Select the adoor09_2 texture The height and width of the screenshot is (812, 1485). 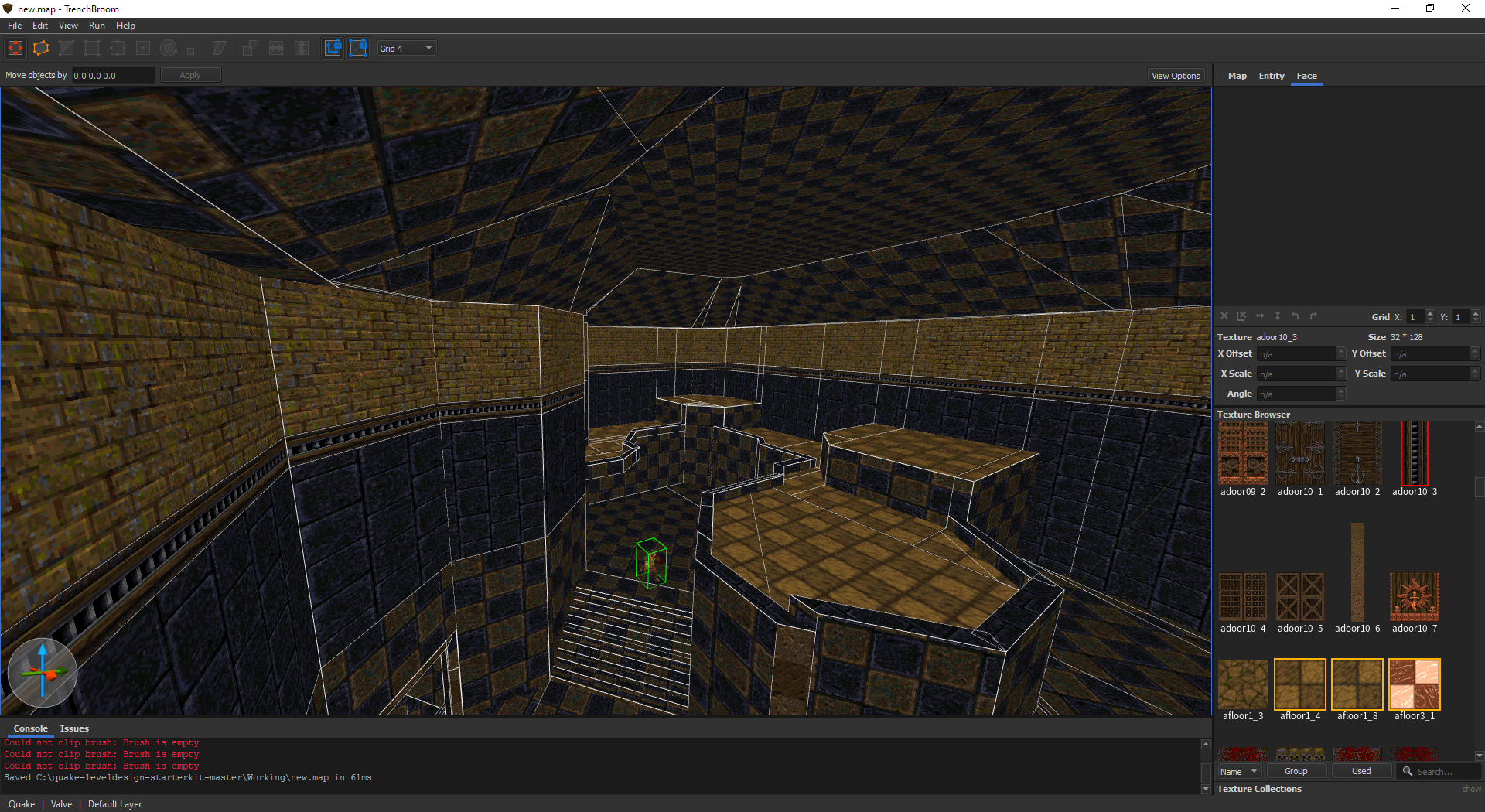(1243, 454)
